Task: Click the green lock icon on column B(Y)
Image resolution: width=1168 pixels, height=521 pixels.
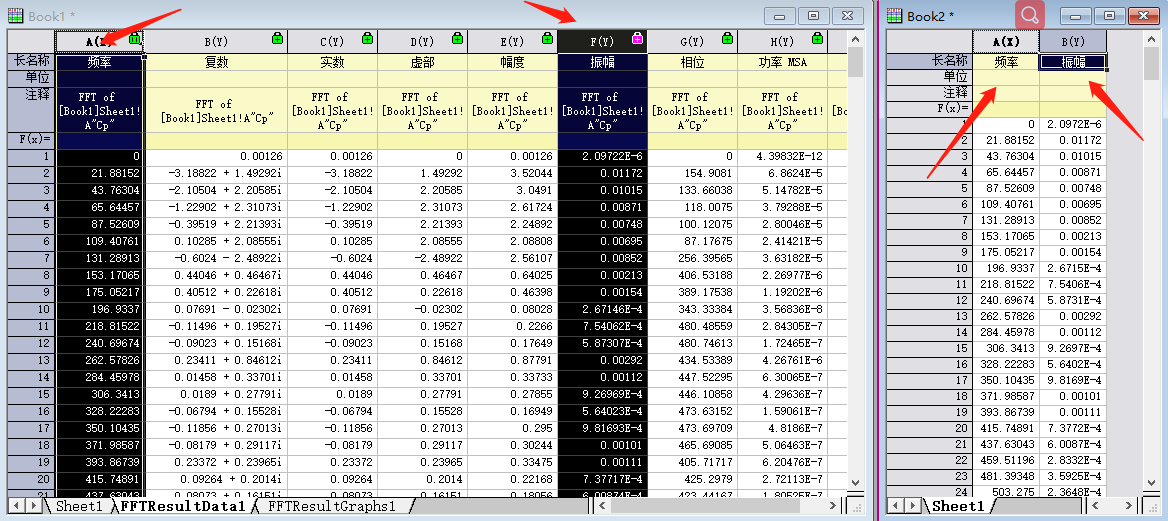Action: (x=277, y=39)
